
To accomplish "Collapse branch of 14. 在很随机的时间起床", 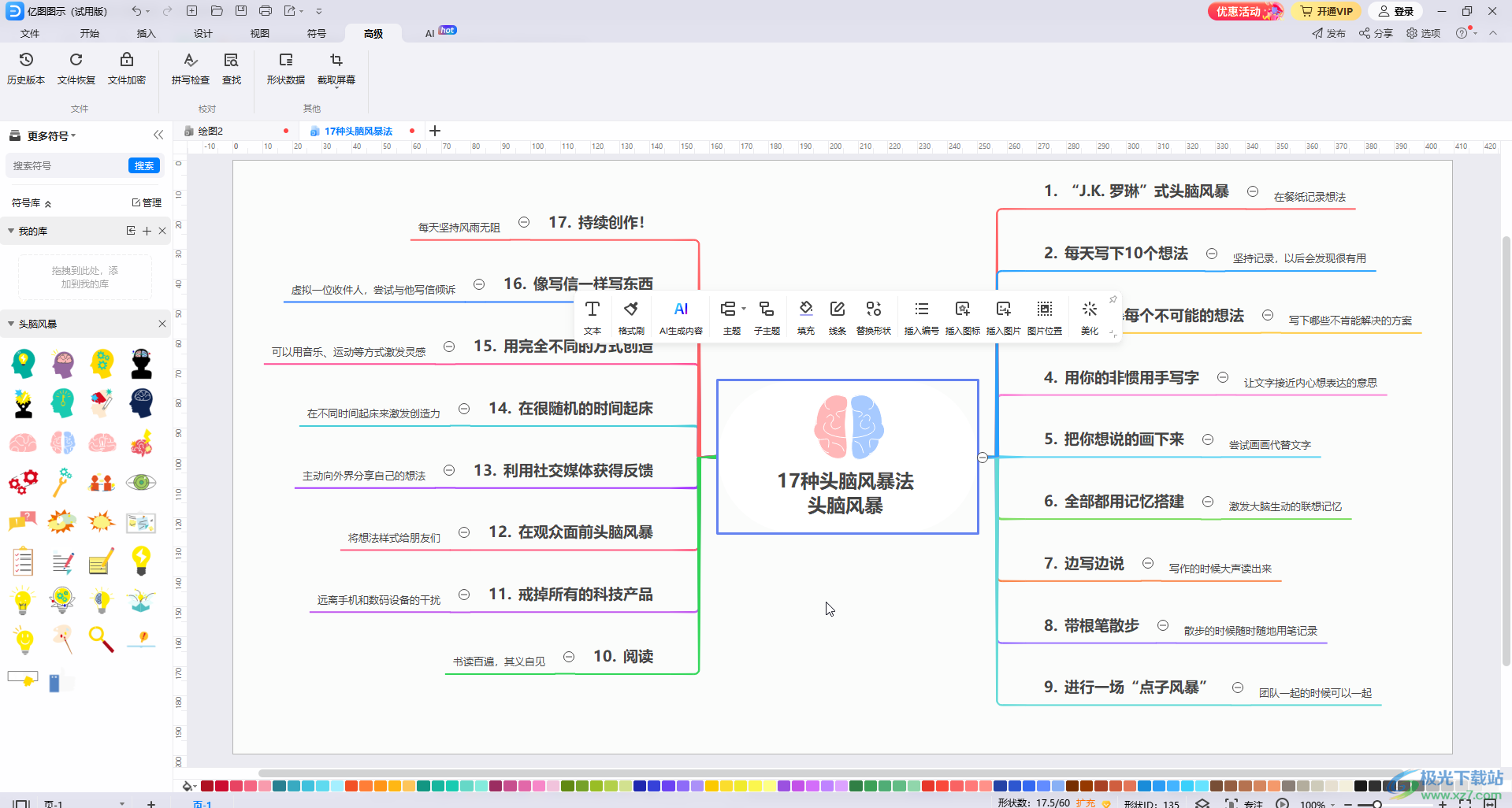I will [x=464, y=409].
